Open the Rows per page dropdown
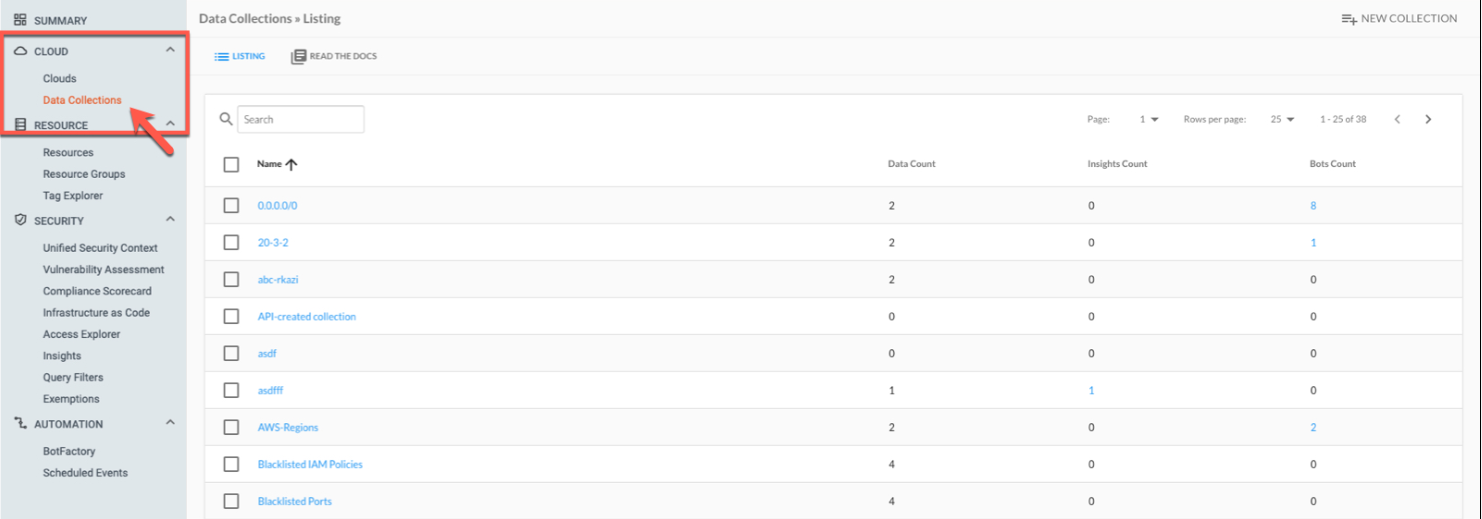The image size is (1482, 519). (x=1283, y=119)
